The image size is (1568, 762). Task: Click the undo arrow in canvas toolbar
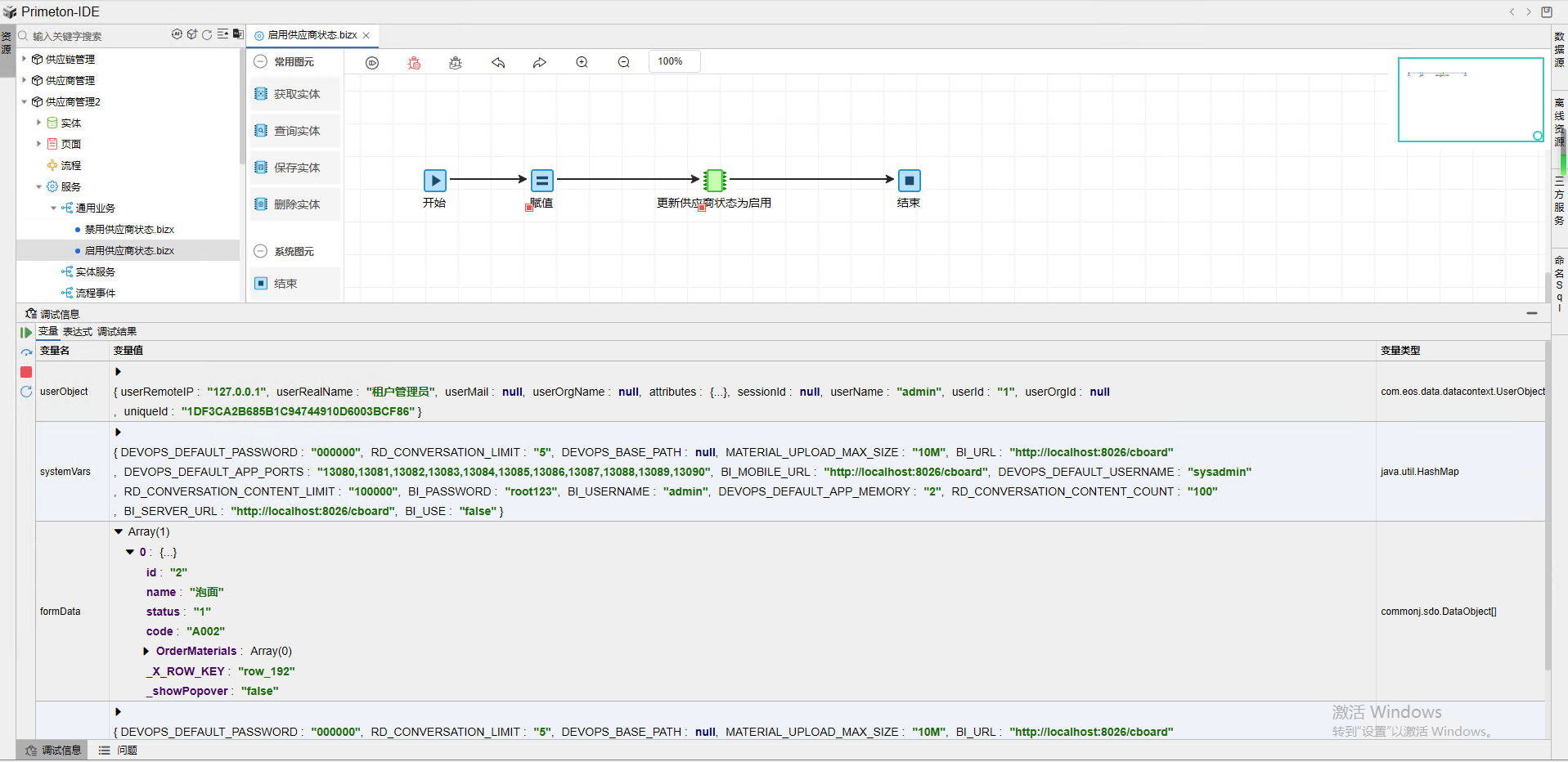tap(498, 63)
